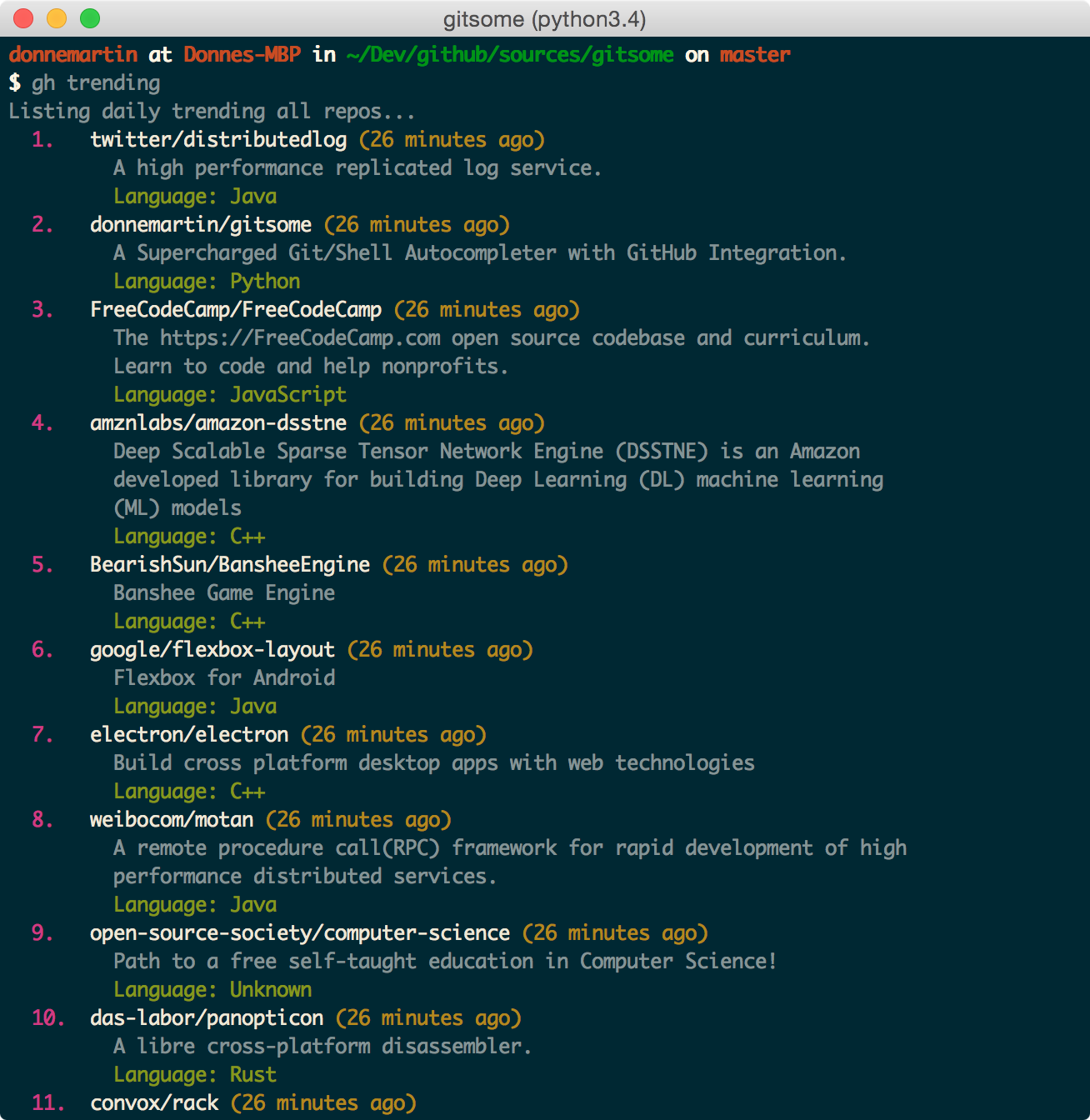Screen dimensions: 1090x1120
Task: Click the https://FreeCodeCamp.com URL text
Action: 300,338
